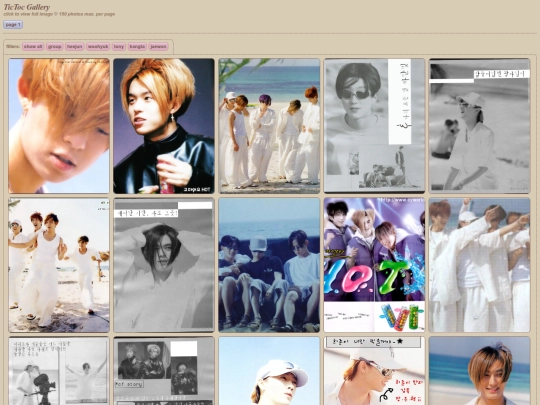The width and height of the screenshot is (540, 405).
Task: View the color beach photo of five in white
Action: [269, 126]
